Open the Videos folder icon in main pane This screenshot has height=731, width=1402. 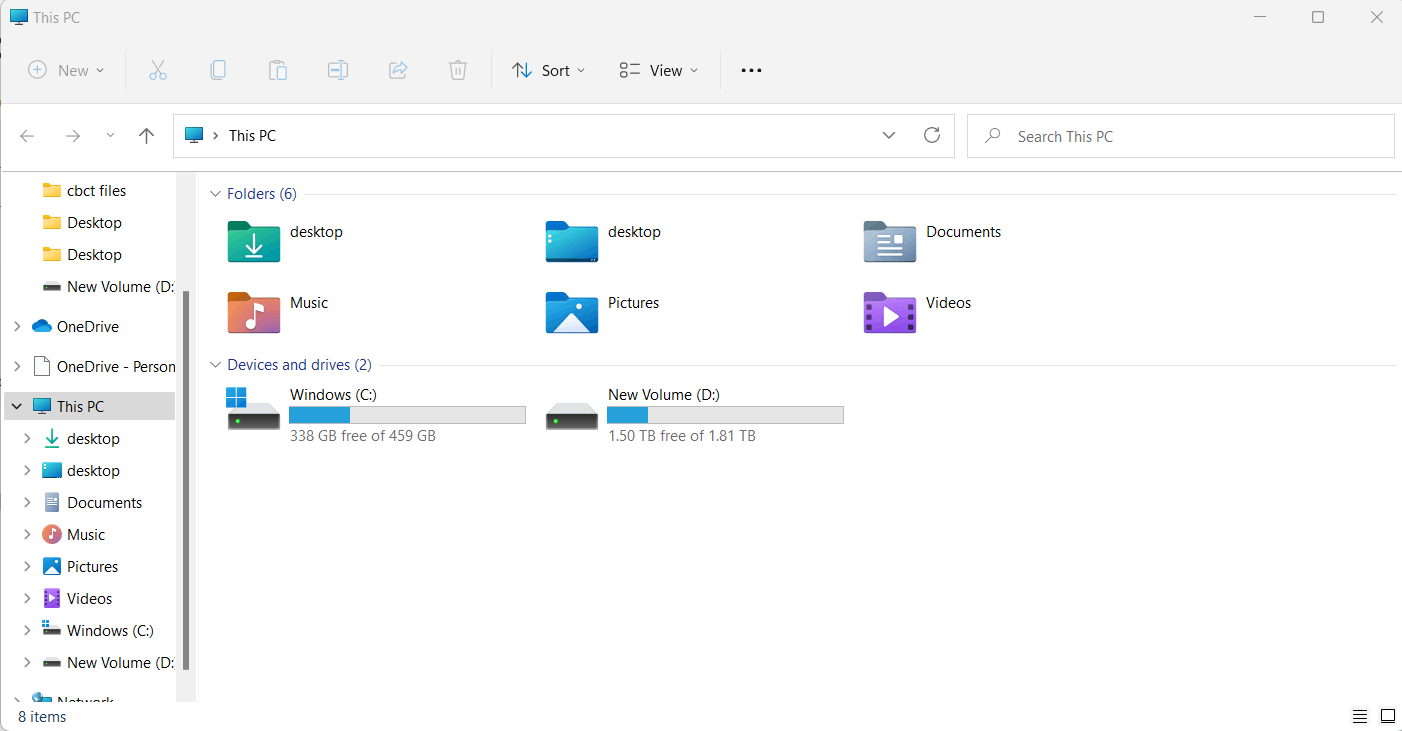pyautogui.click(x=890, y=312)
